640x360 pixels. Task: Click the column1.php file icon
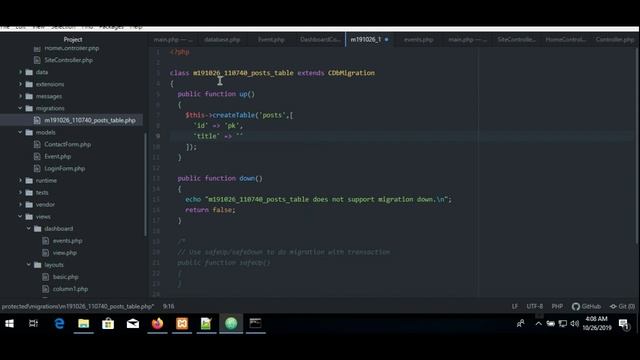(x=46, y=289)
